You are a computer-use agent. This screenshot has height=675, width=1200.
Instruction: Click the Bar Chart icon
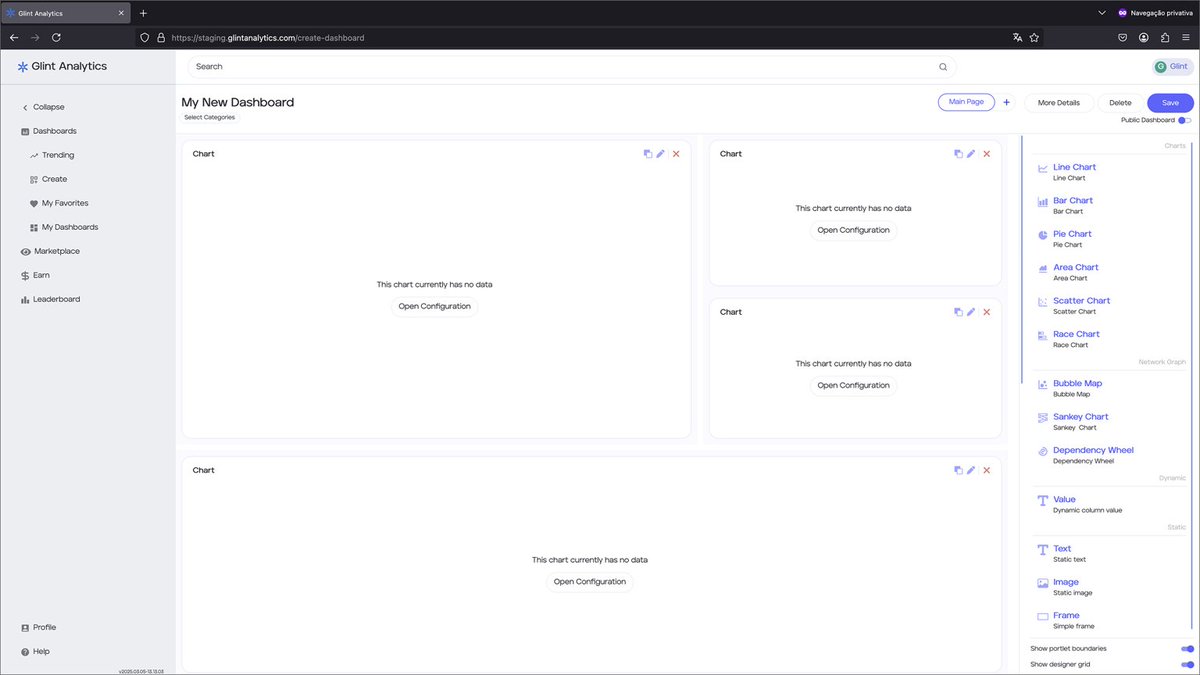click(1043, 202)
